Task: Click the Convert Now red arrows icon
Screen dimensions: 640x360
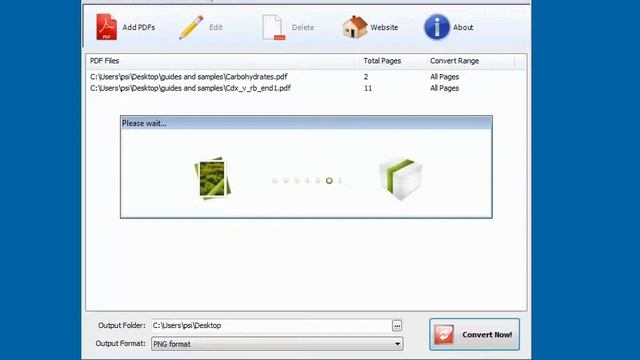Action: [444, 334]
